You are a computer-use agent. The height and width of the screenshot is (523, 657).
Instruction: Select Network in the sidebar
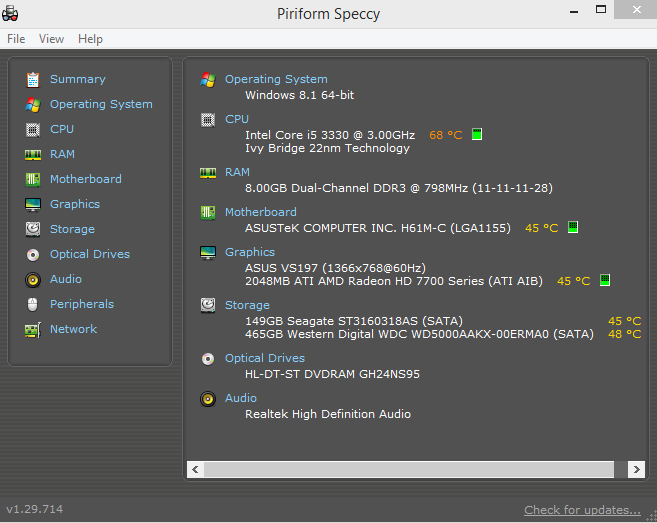73,329
